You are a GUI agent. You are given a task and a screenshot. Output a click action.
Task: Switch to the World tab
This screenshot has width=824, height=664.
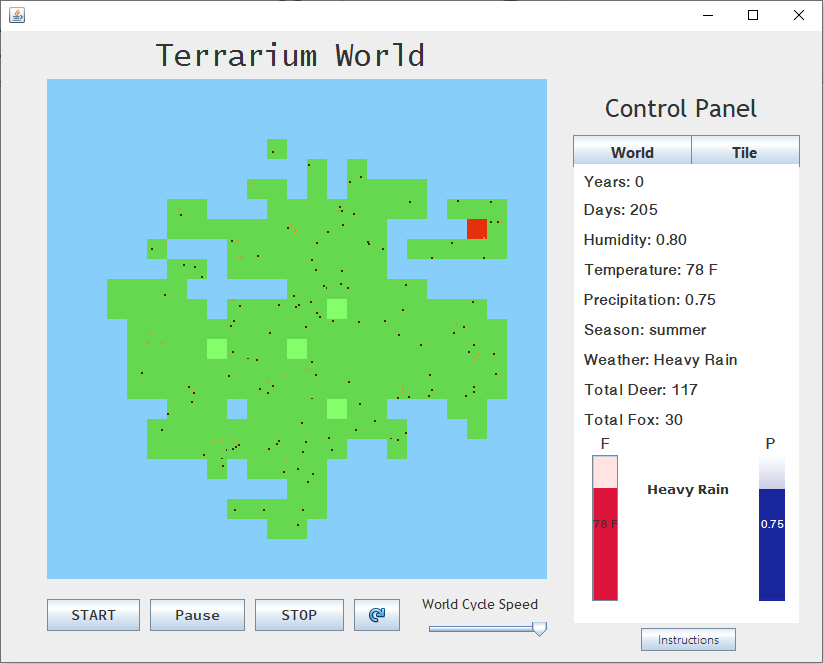632,152
